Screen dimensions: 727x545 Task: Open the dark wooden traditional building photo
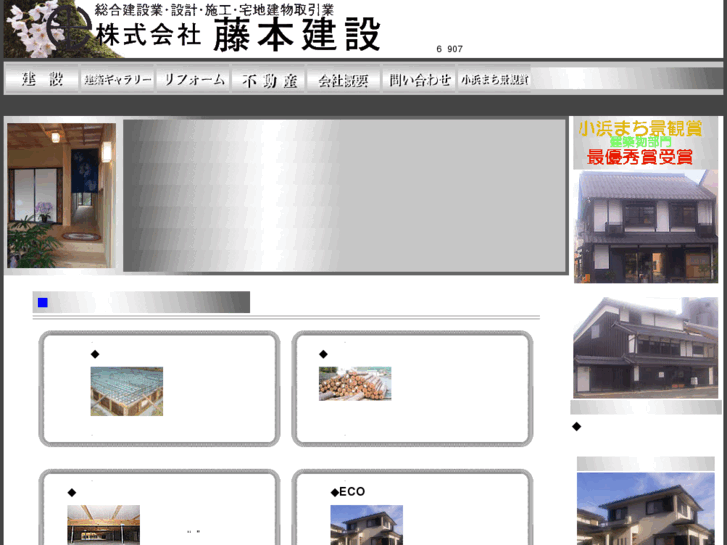click(x=645, y=348)
